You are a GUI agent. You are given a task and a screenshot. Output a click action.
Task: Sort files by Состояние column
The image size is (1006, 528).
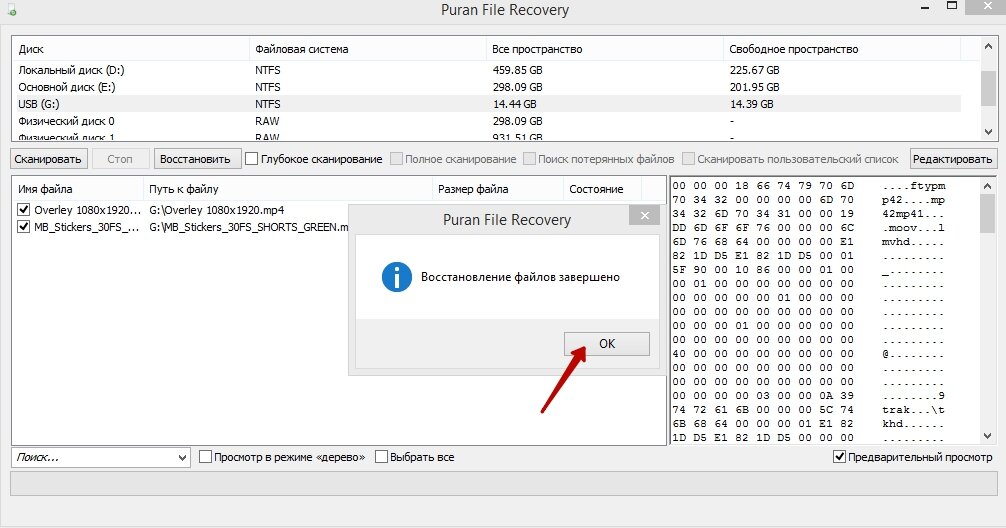pyautogui.click(x=602, y=189)
